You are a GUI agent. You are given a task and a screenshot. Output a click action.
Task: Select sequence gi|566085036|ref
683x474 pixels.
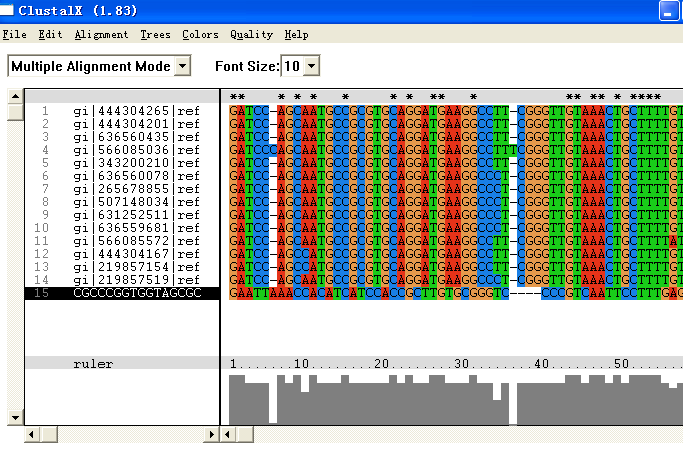pos(136,150)
